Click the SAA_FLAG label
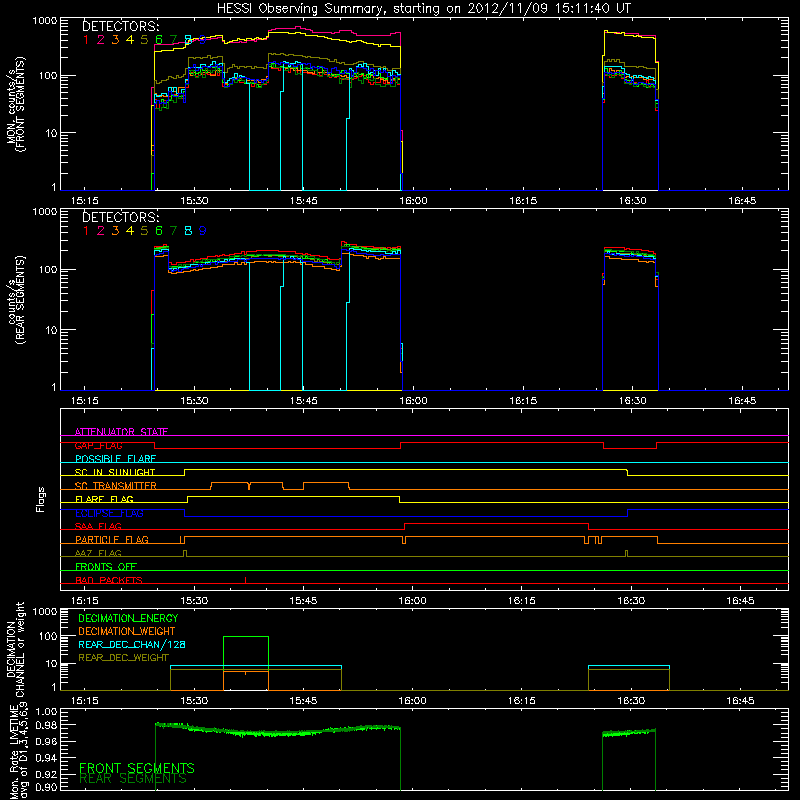The height and width of the screenshot is (800, 800). 98,526
